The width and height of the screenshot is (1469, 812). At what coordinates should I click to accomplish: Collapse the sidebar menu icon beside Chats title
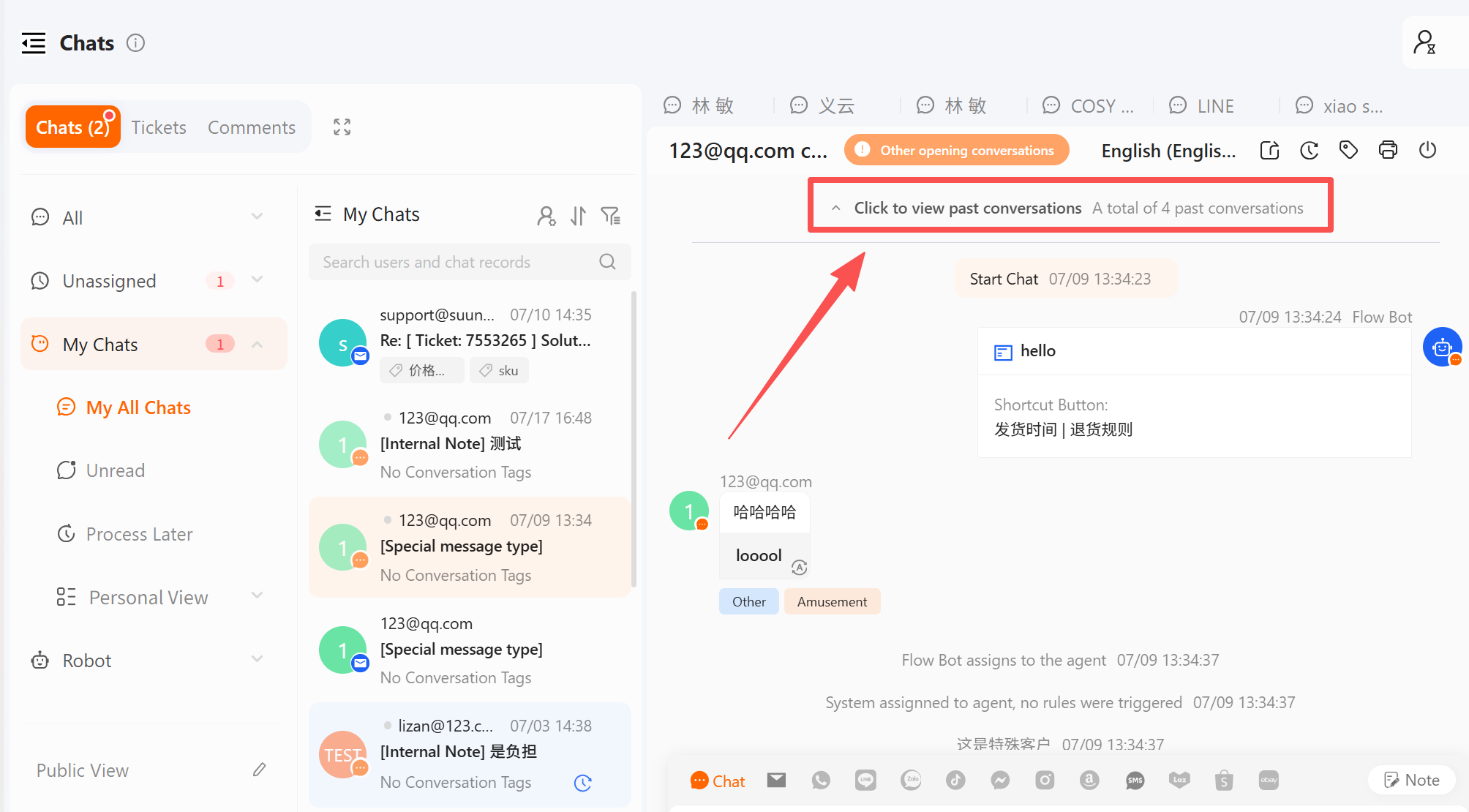34,43
